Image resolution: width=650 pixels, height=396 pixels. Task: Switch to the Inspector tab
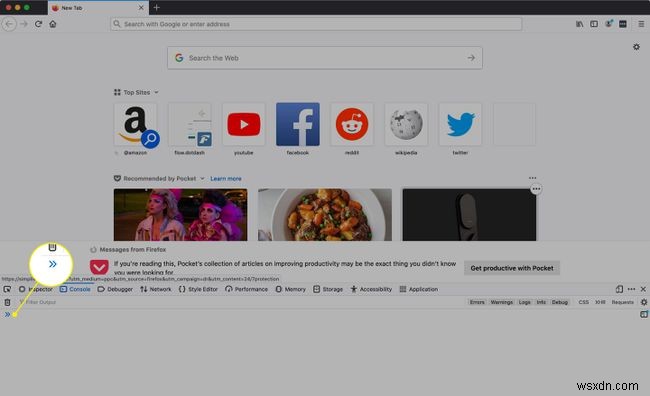coord(36,289)
